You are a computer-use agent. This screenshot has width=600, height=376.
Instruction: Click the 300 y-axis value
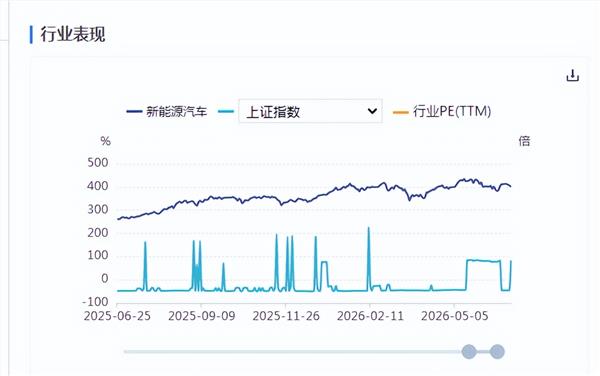click(98, 209)
